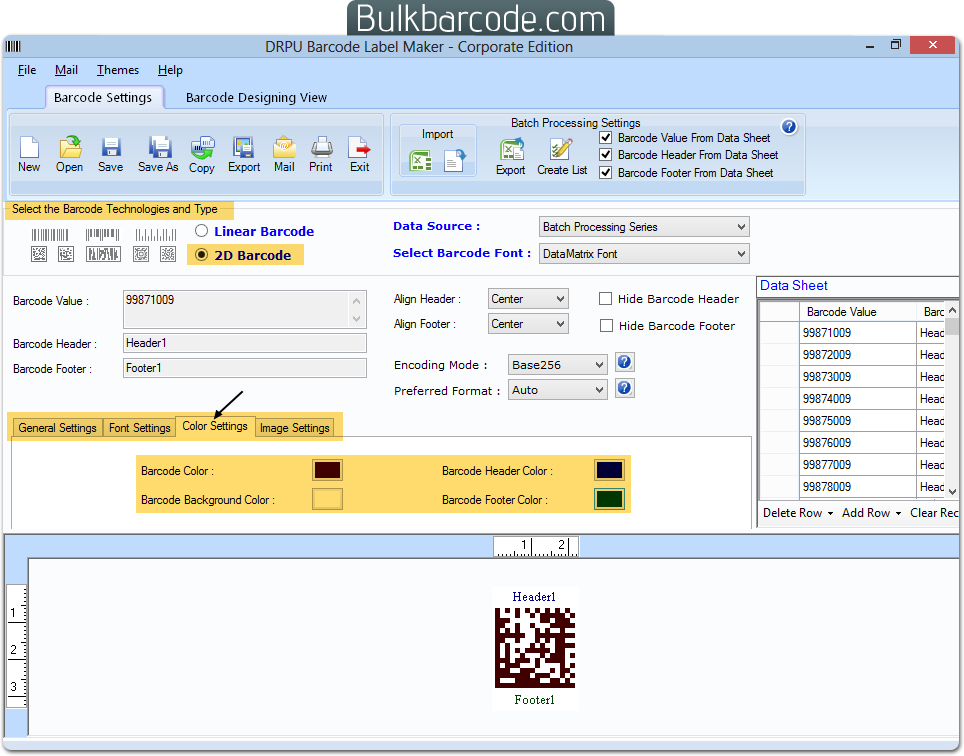Screen dimensions: 964x756
Task: Copy the barcode using the Copy icon
Action: pos(201,147)
